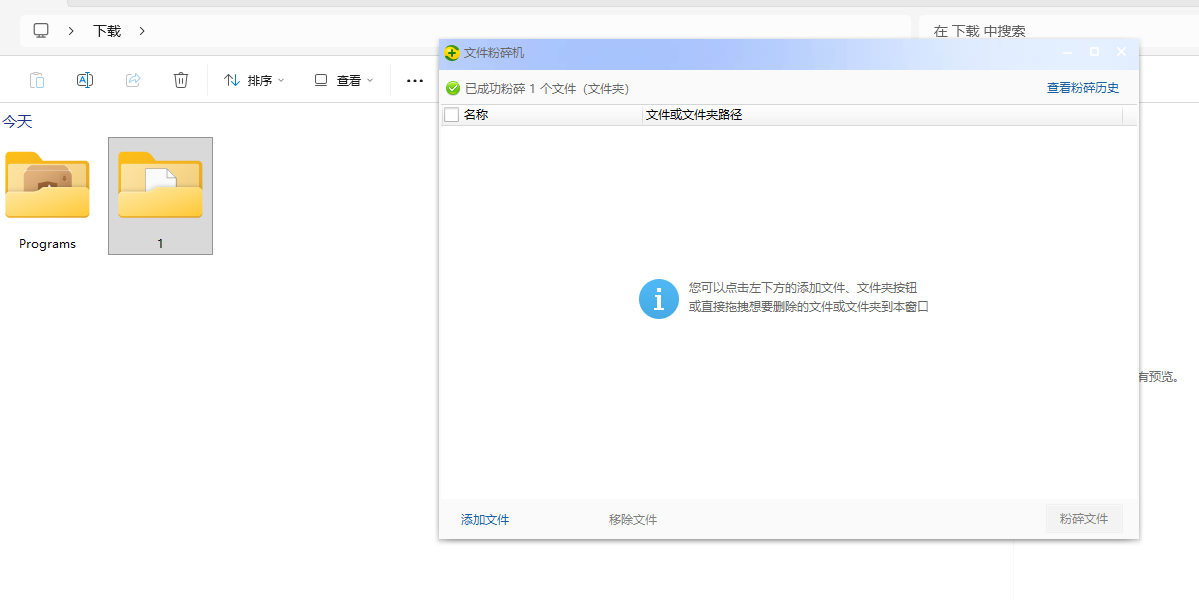Open 查看粉碎历史 link
Viewport: 1199px width, 600px height.
click(1083, 88)
